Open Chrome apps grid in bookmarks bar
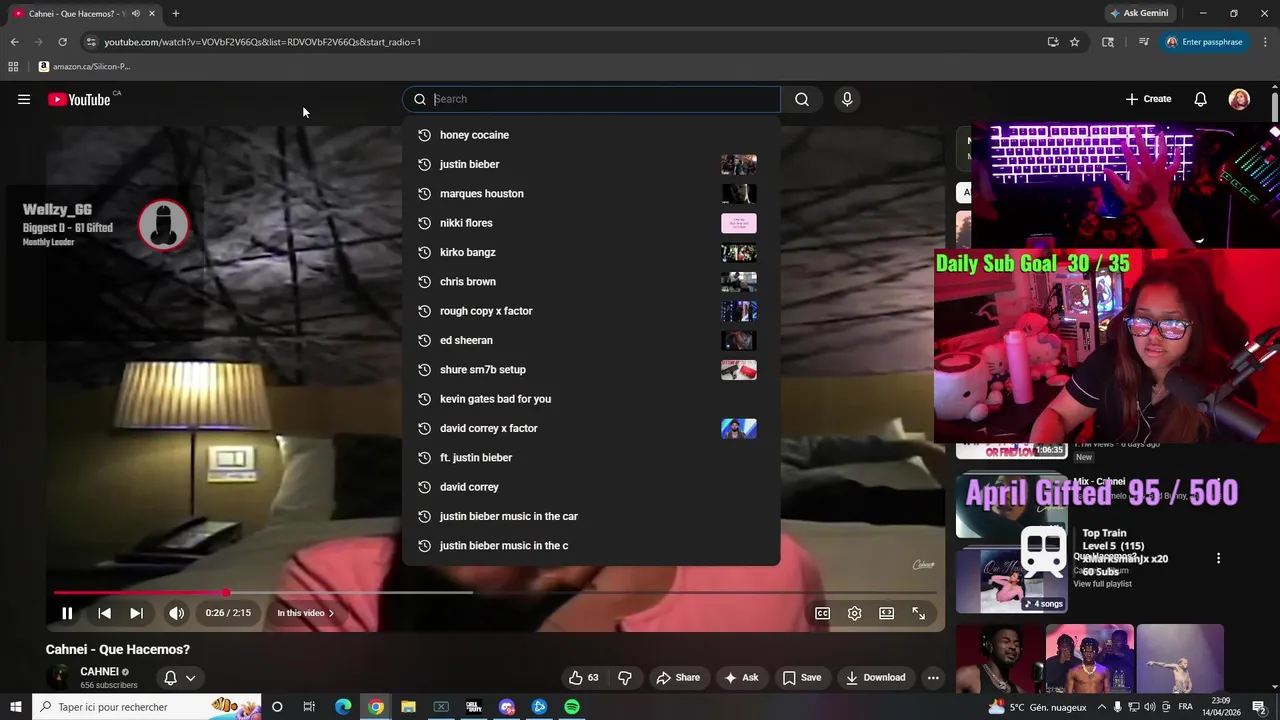Screen dimensions: 1280x720 (13, 66)
